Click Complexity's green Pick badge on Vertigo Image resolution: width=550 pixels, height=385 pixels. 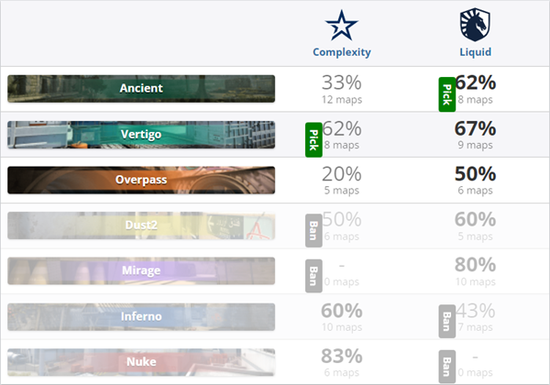(314, 140)
